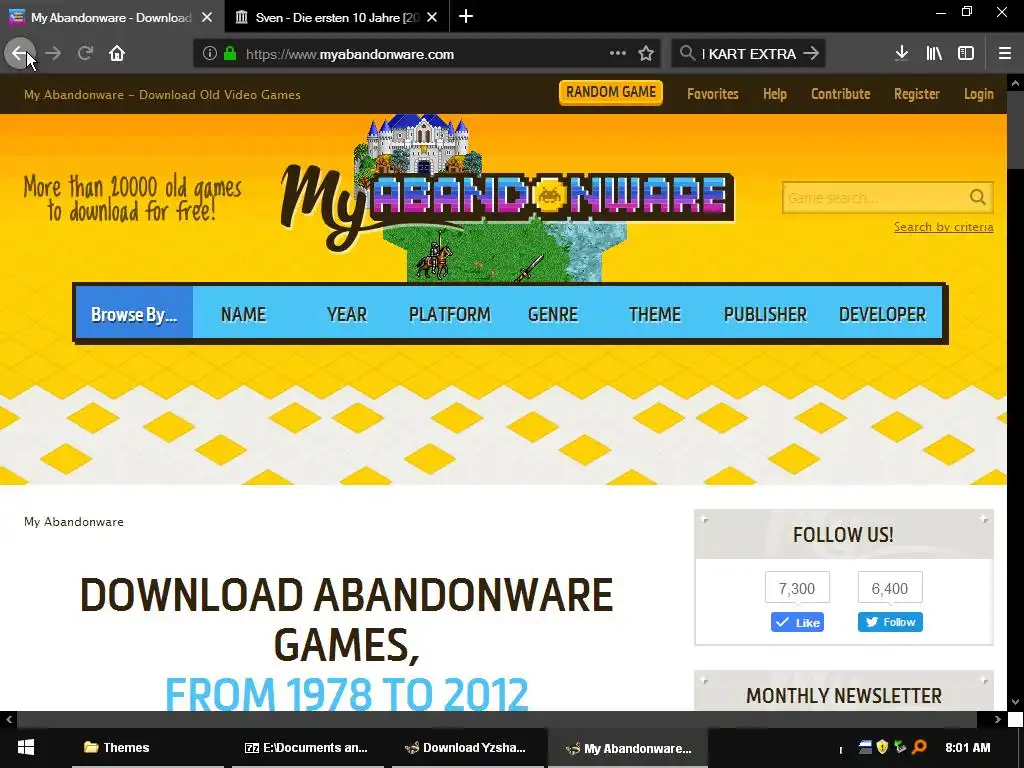Click the browser Back arrow button
The height and width of the screenshot is (768, 1024).
19,54
